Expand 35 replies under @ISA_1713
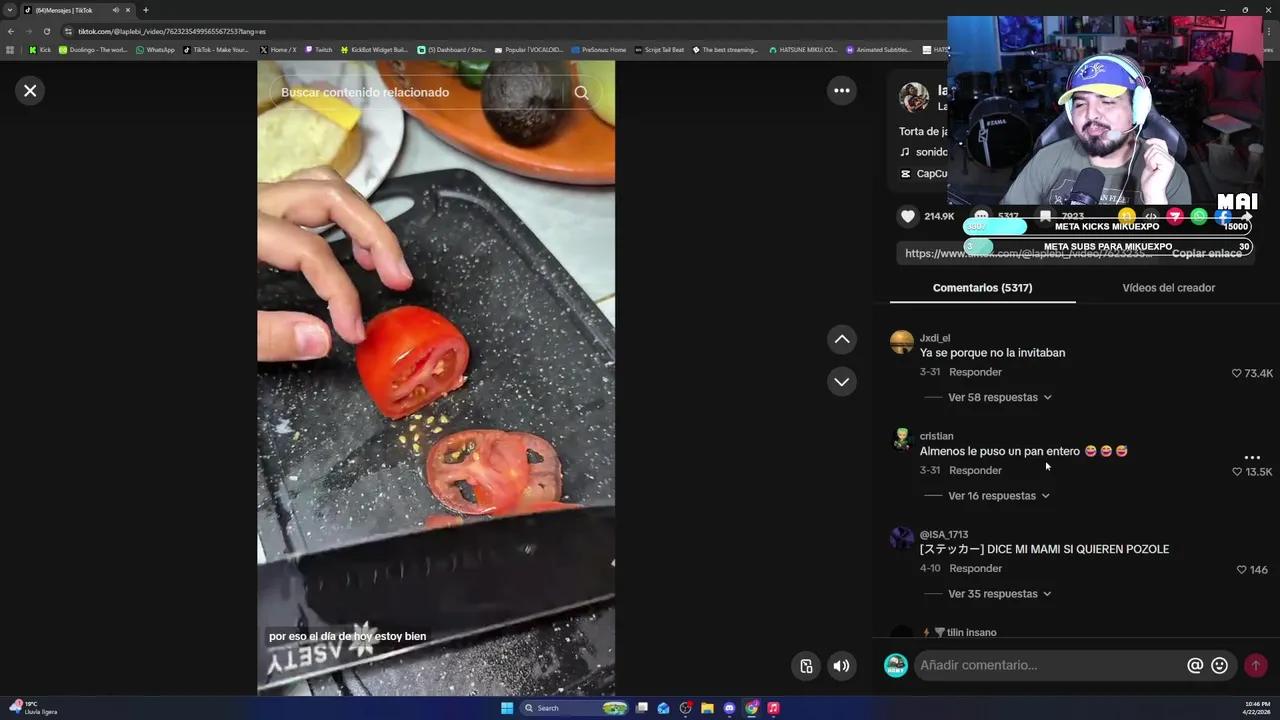 click(x=999, y=594)
